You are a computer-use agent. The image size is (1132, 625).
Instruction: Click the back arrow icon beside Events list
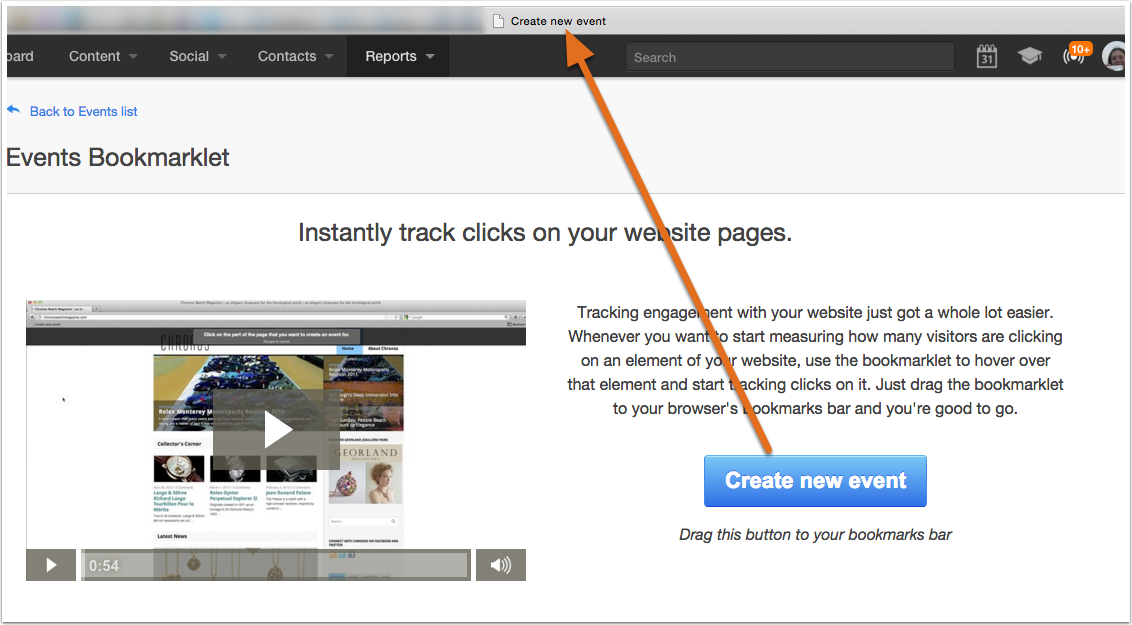click(x=14, y=110)
